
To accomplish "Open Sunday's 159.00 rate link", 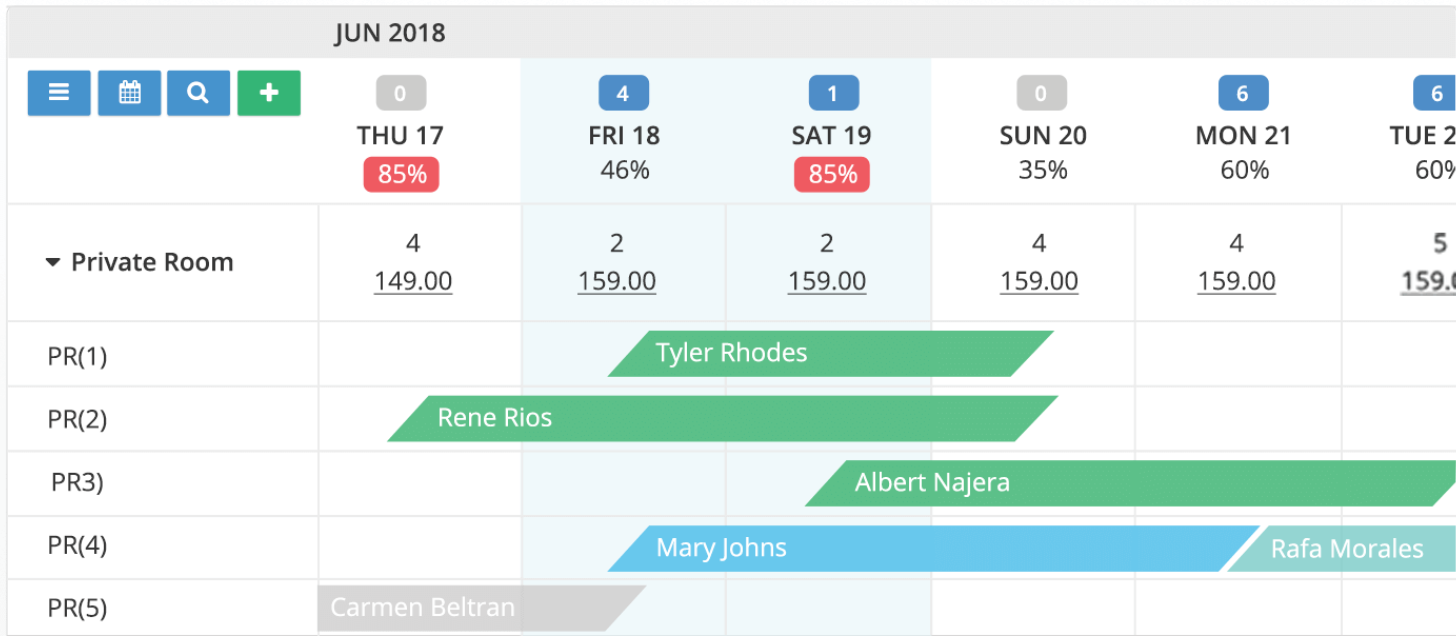I will pyautogui.click(x=1039, y=281).
